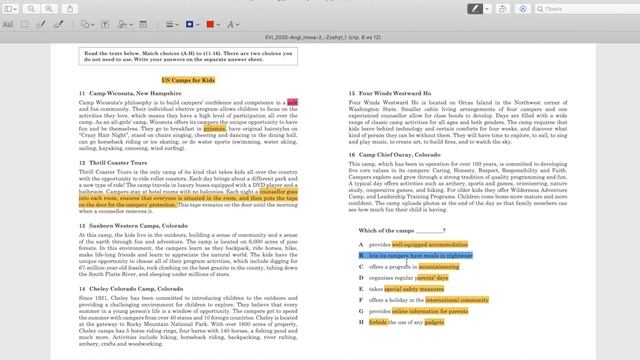Open the Shapes dropdown
Image resolution: width=640 pixels, height=360 pixels.
point(87,24)
